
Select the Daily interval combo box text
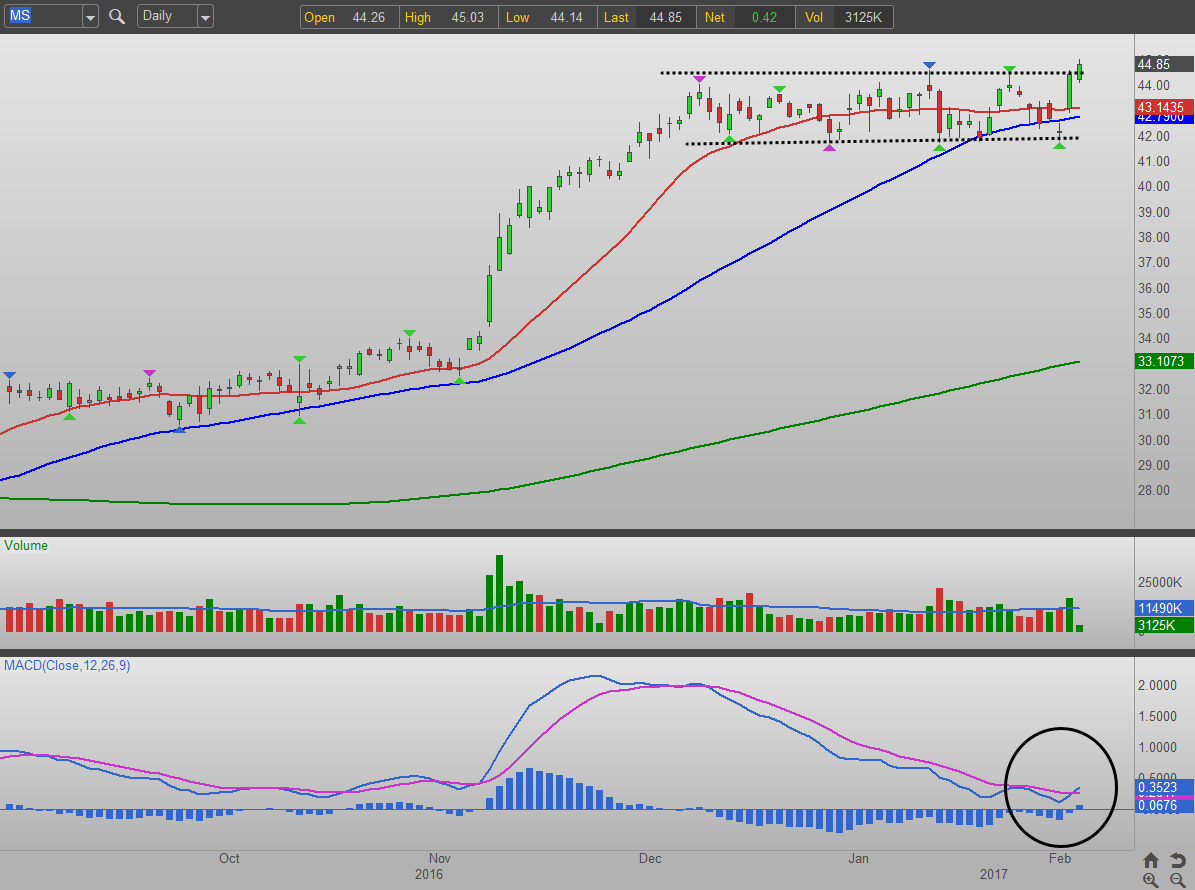[x=164, y=17]
